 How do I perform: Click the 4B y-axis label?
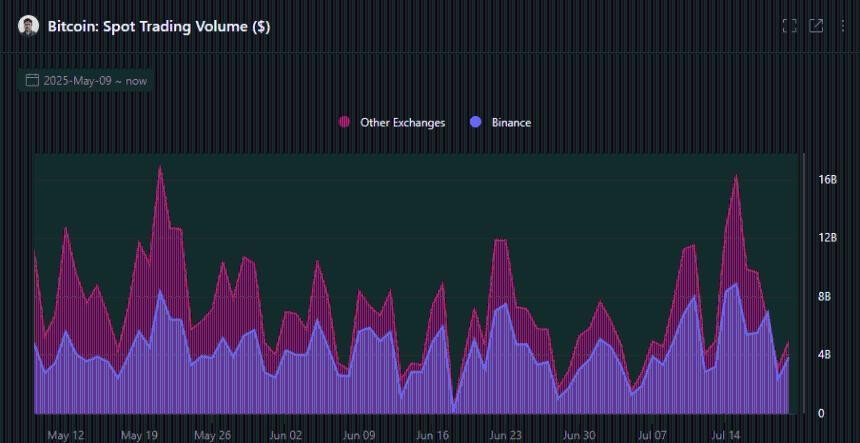pos(825,355)
